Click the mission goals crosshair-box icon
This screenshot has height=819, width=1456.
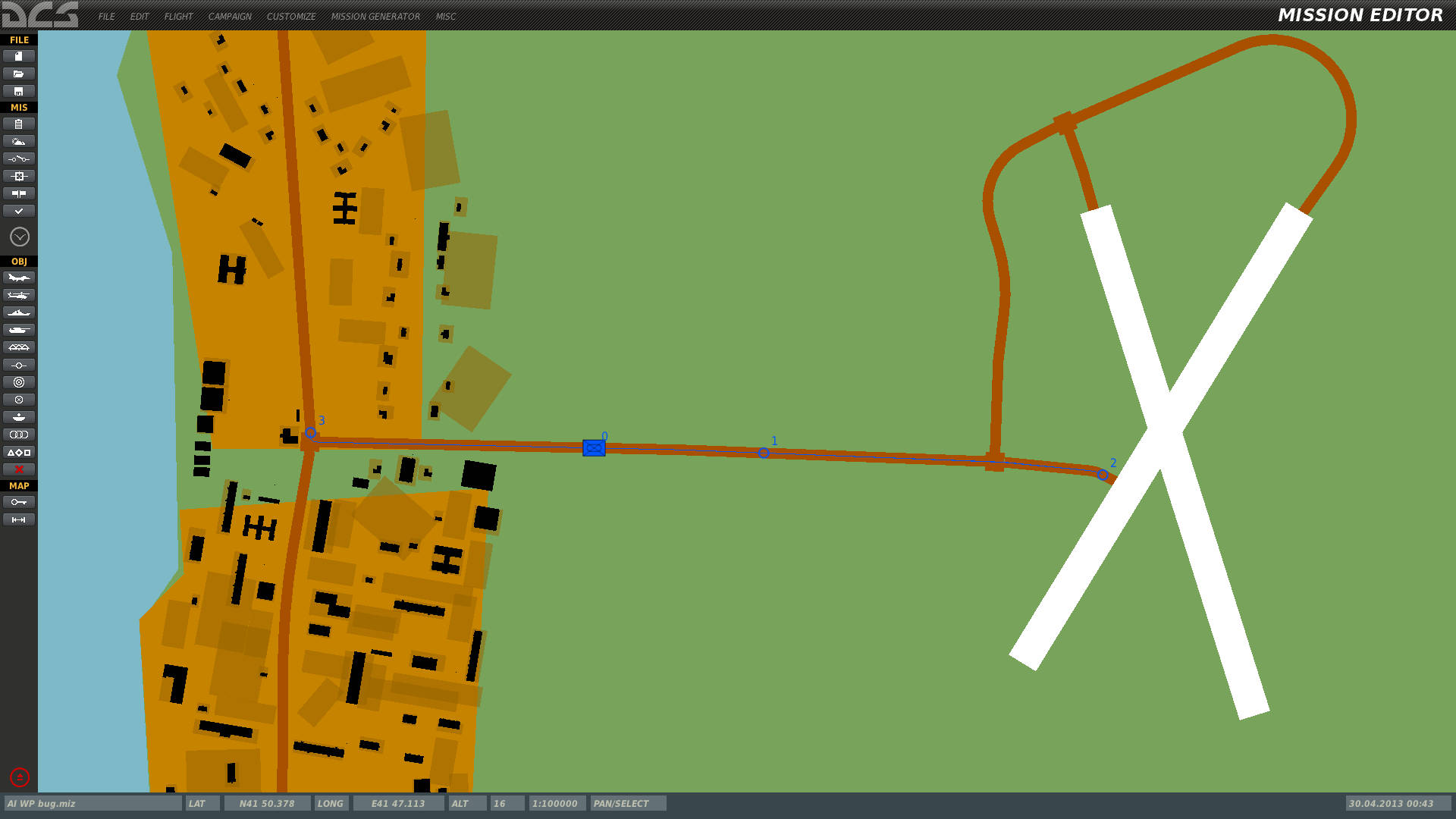(19, 176)
